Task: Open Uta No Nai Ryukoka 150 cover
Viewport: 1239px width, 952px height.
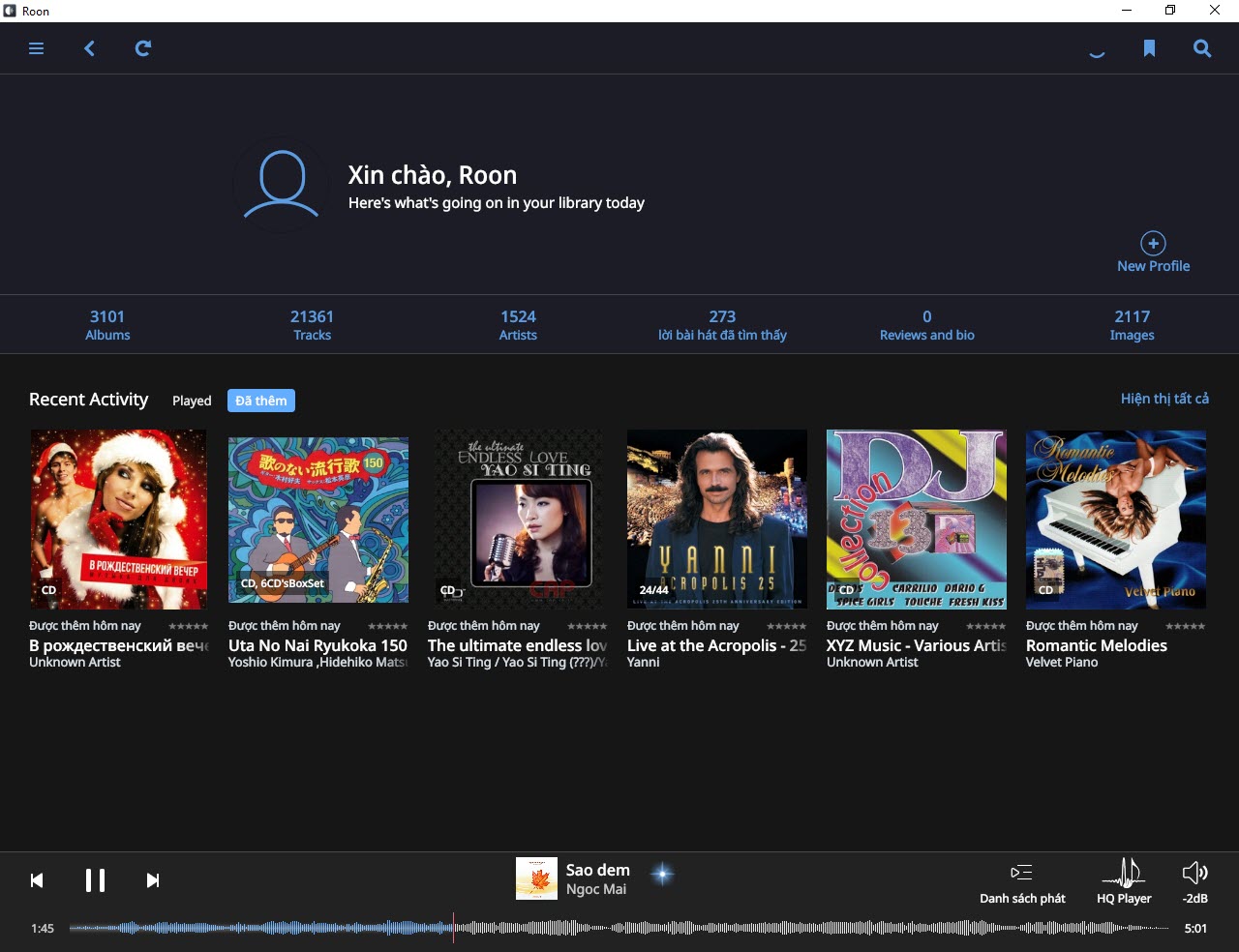Action: coord(318,520)
